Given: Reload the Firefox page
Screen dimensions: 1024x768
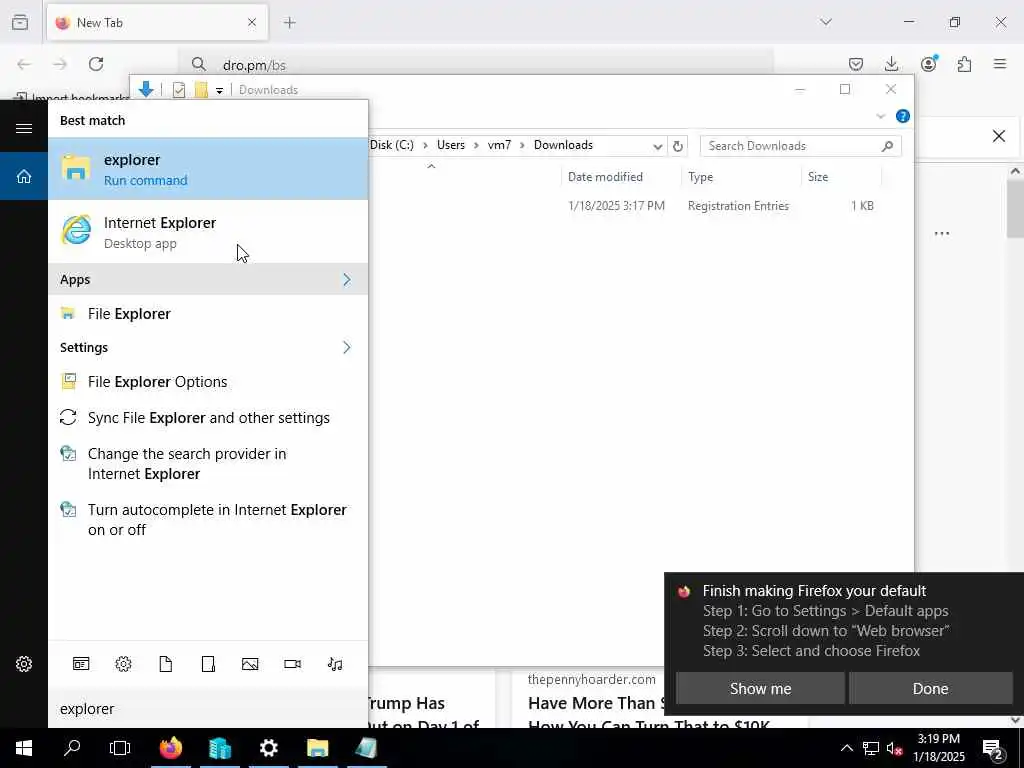Looking at the screenshot, I should [96, 64].
